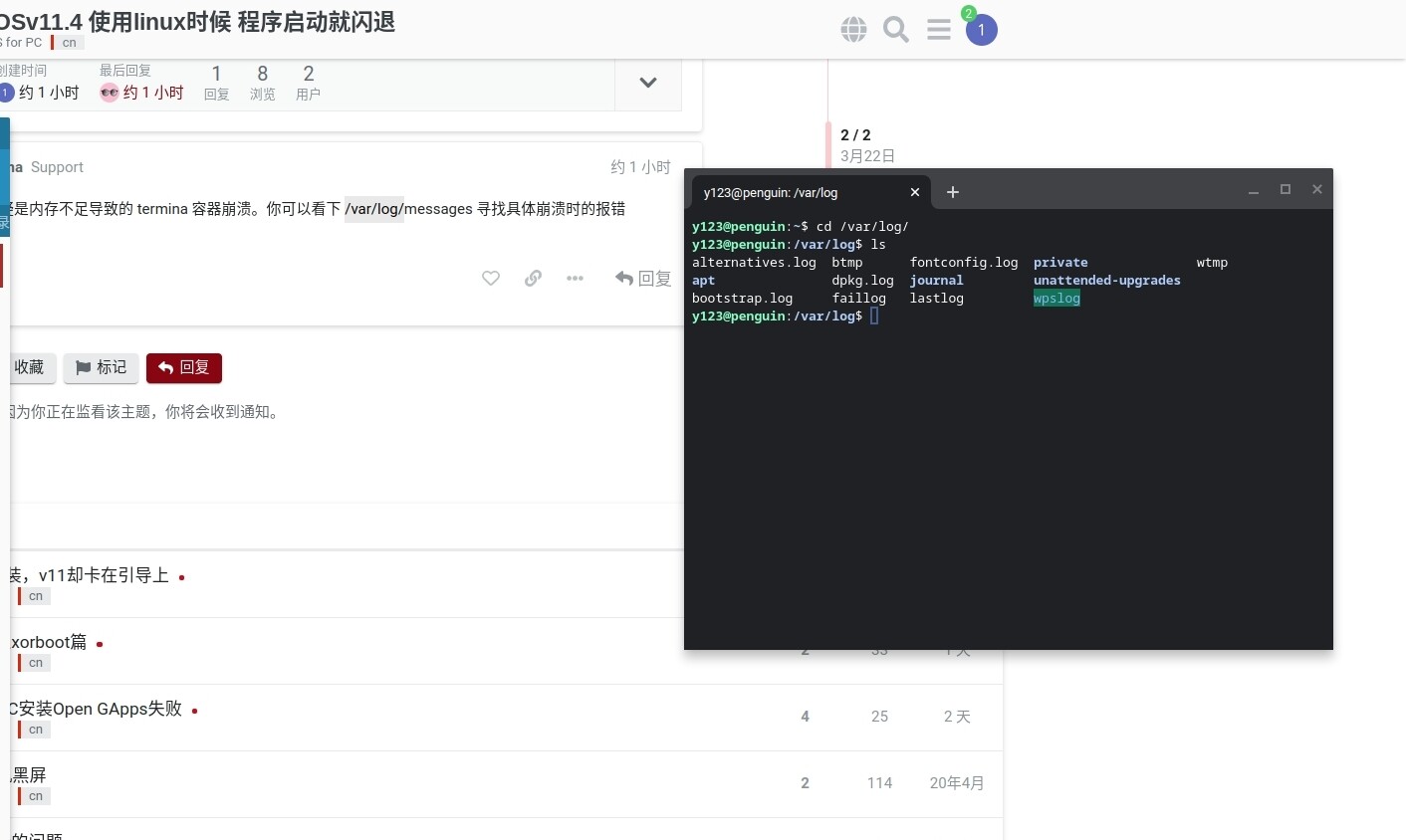1406x840 pixels.
Task: Open the search magnifier icon
Action: (x=896, y=30)
